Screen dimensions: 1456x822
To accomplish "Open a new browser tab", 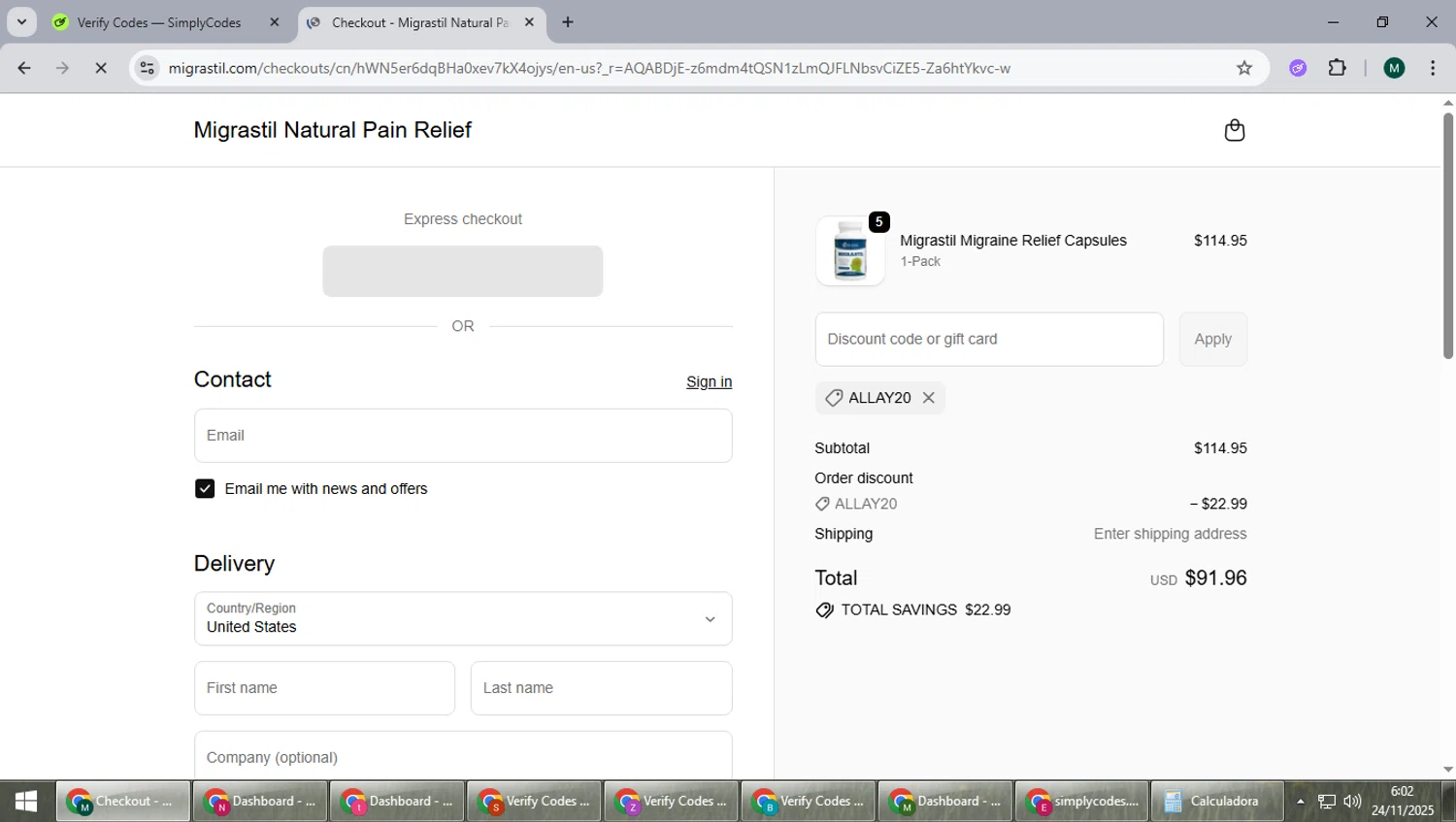I will point(568,22).
